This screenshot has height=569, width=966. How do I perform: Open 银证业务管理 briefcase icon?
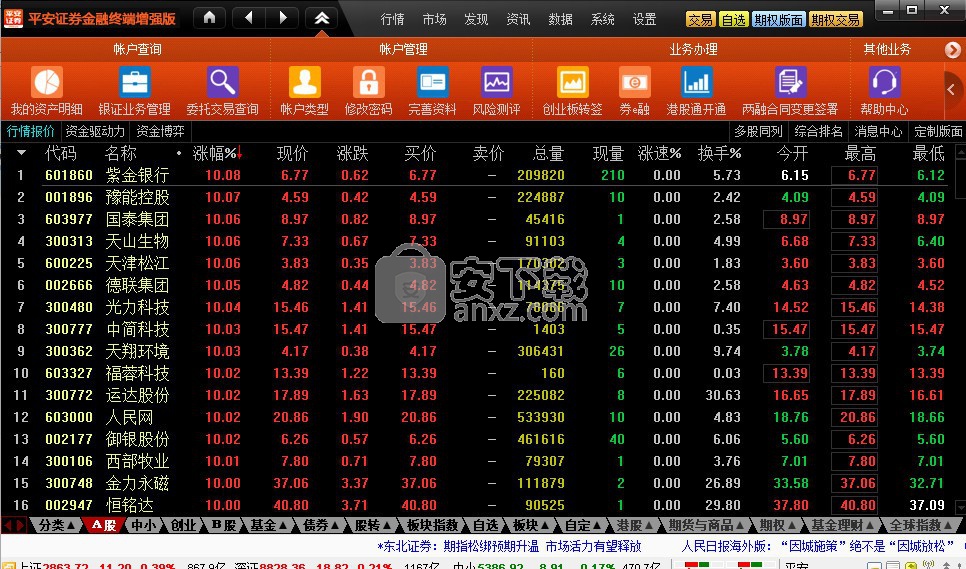(134, 82)
